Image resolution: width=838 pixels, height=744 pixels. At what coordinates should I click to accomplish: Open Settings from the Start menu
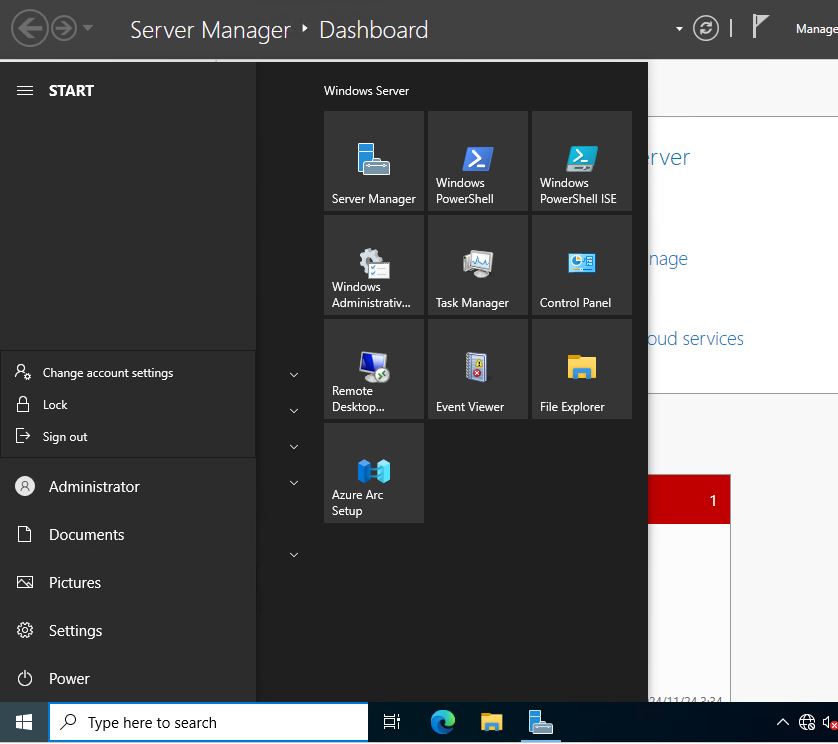pos(128,631)
